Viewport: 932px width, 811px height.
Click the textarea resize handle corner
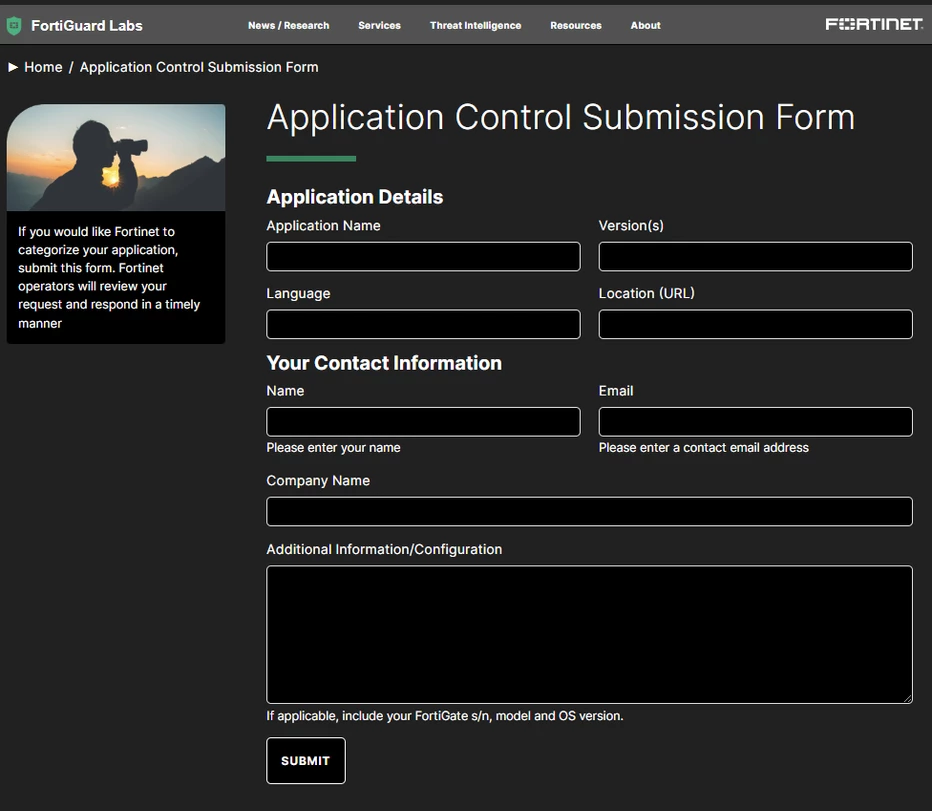coord(908,699)
